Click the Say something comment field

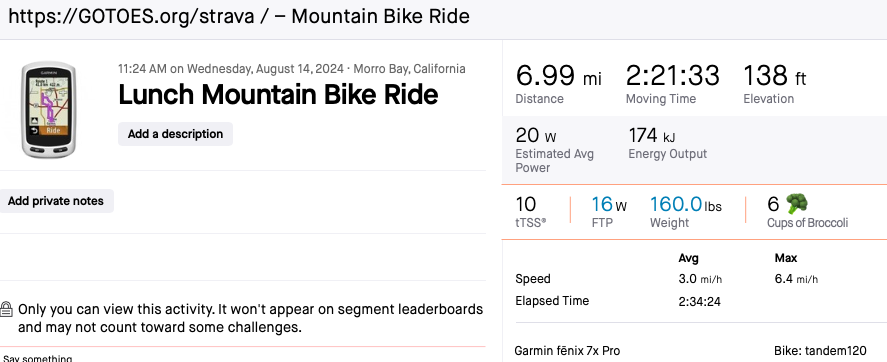pyautogui.click(x=38, y=358)
